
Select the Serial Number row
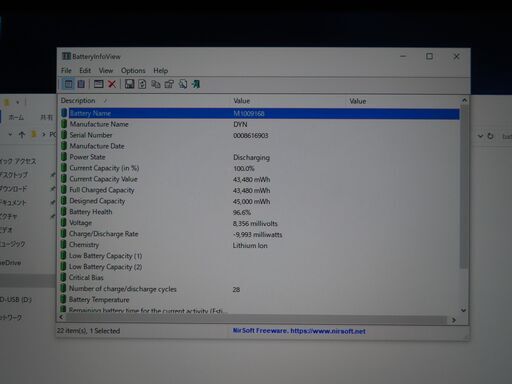(x=260, y=135)
